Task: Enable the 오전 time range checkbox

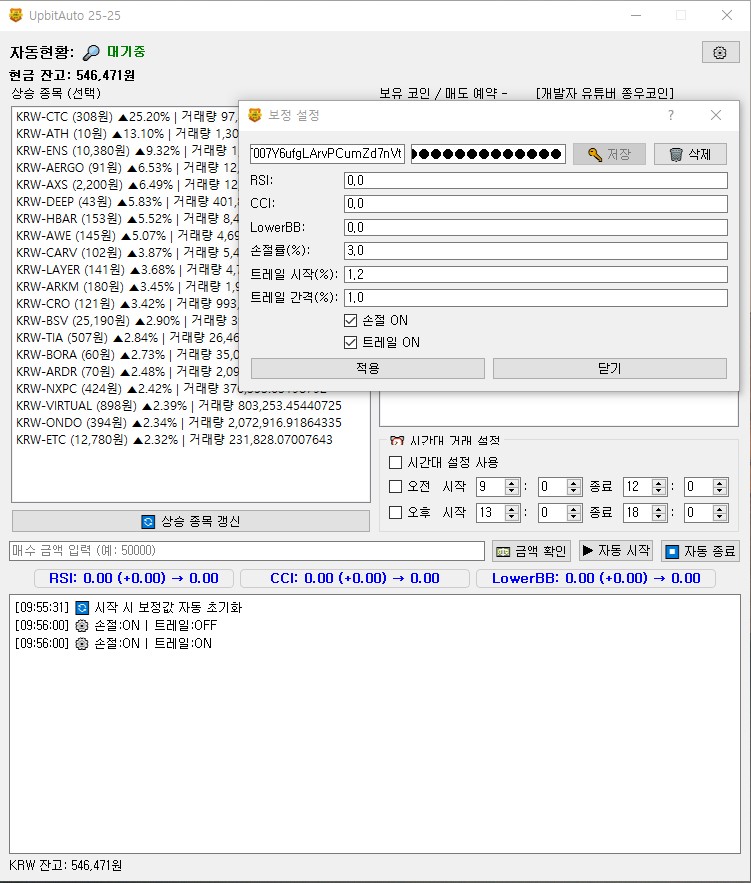Action: (x=395, y=487)
